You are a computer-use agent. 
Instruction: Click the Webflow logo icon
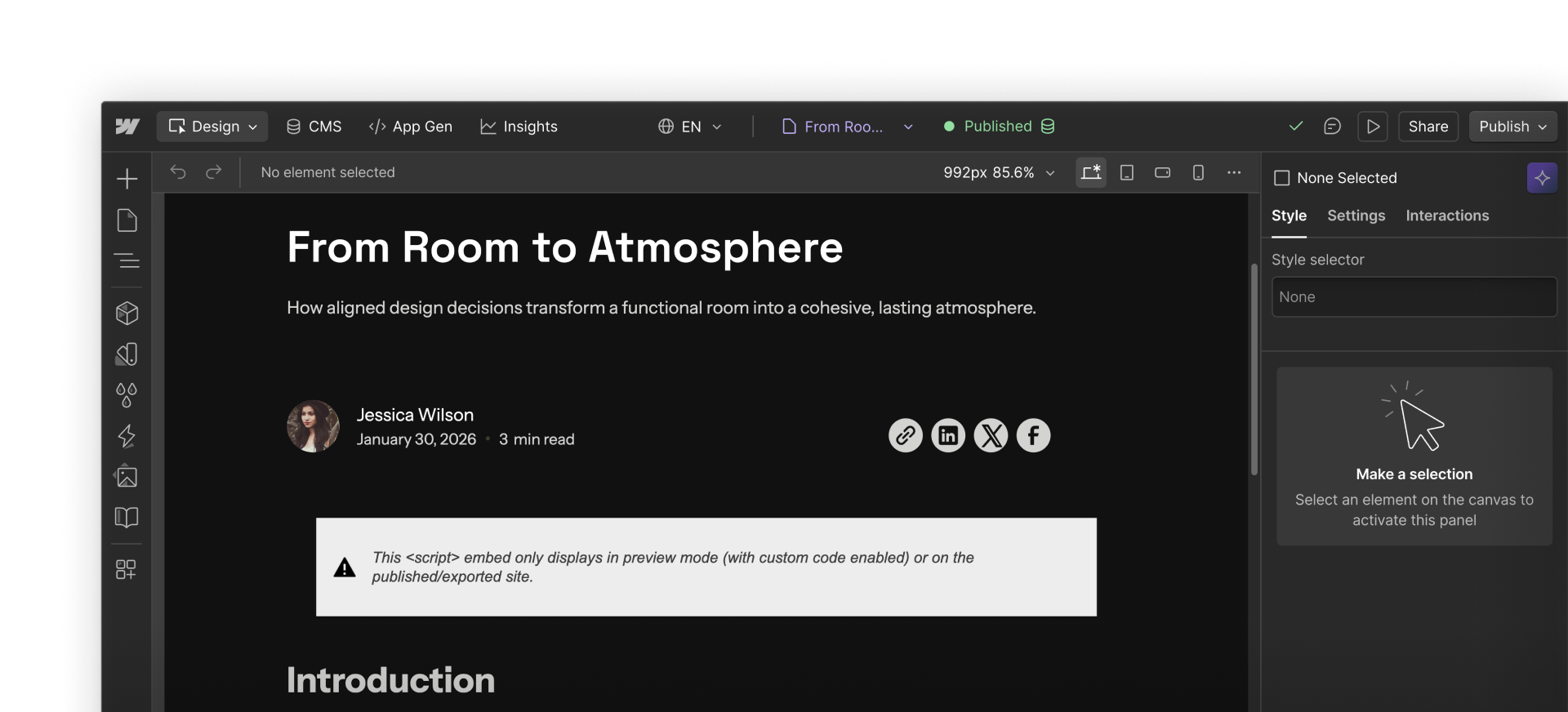(x=127, y=127)
